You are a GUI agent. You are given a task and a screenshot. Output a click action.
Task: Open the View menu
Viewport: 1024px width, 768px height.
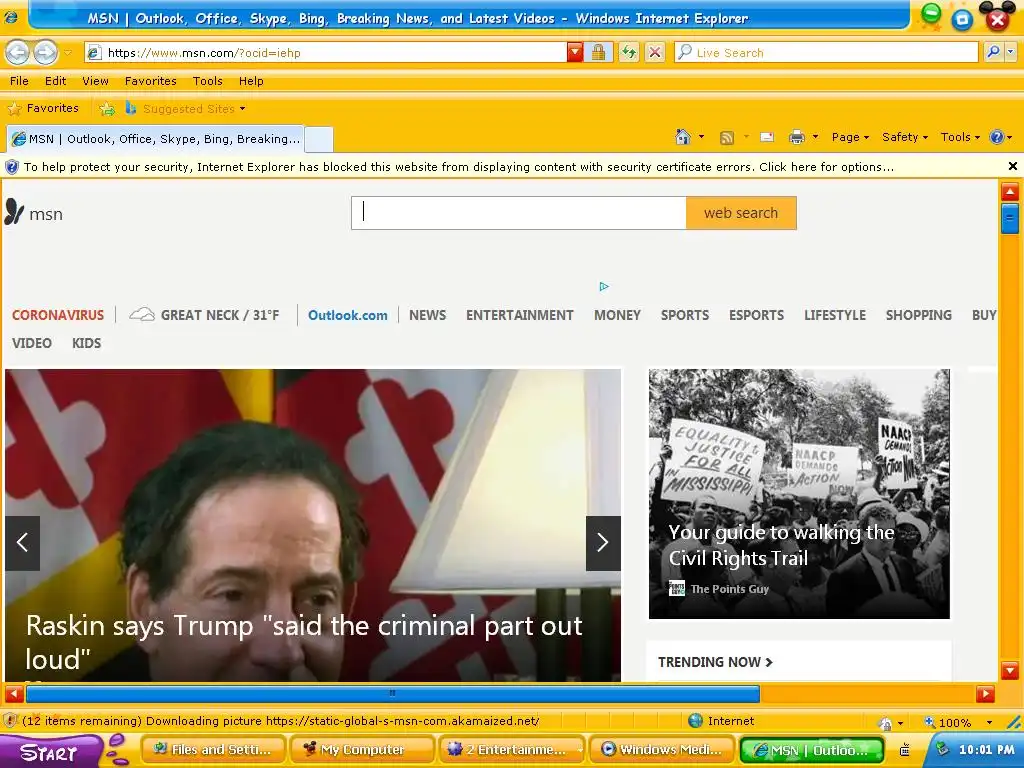click(x=95, y=81)
